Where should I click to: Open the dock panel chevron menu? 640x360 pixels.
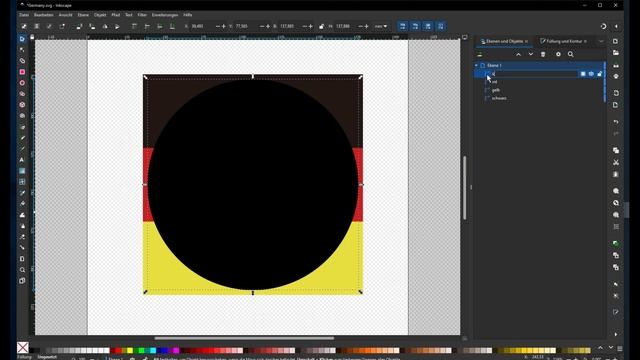601,41
